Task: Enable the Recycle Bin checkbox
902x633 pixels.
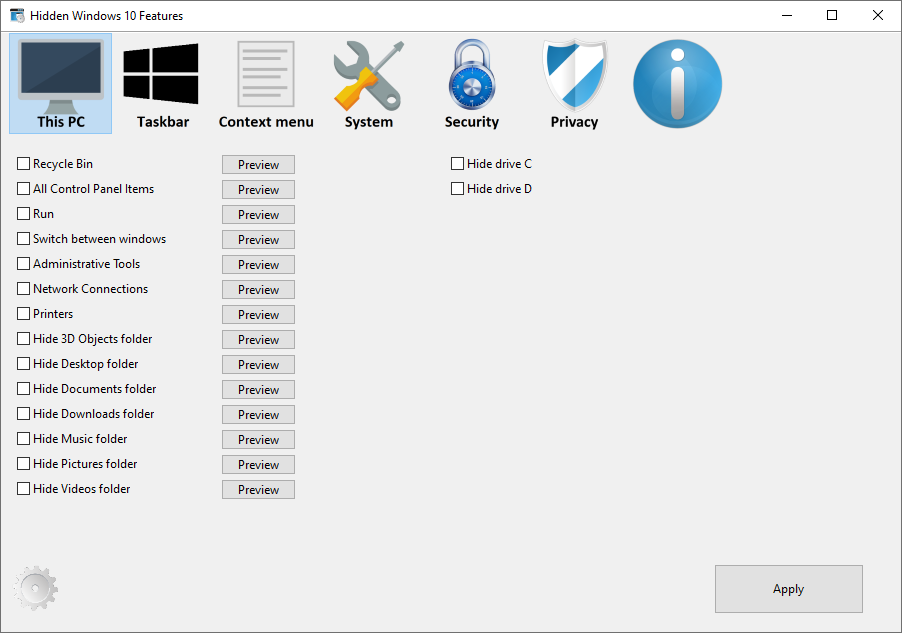Action: click(24, 164)
